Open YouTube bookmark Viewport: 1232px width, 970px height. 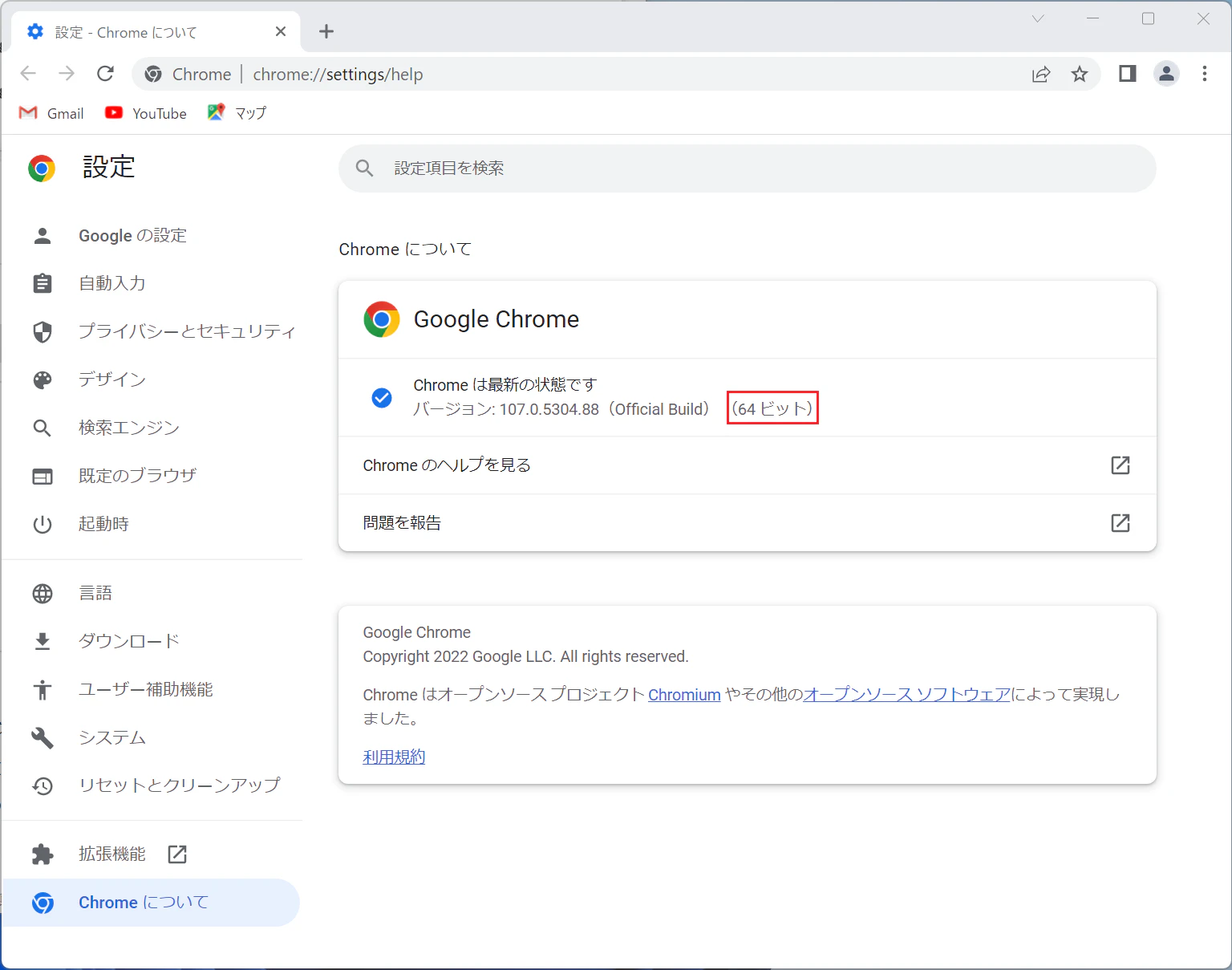[x=146, y=113]
